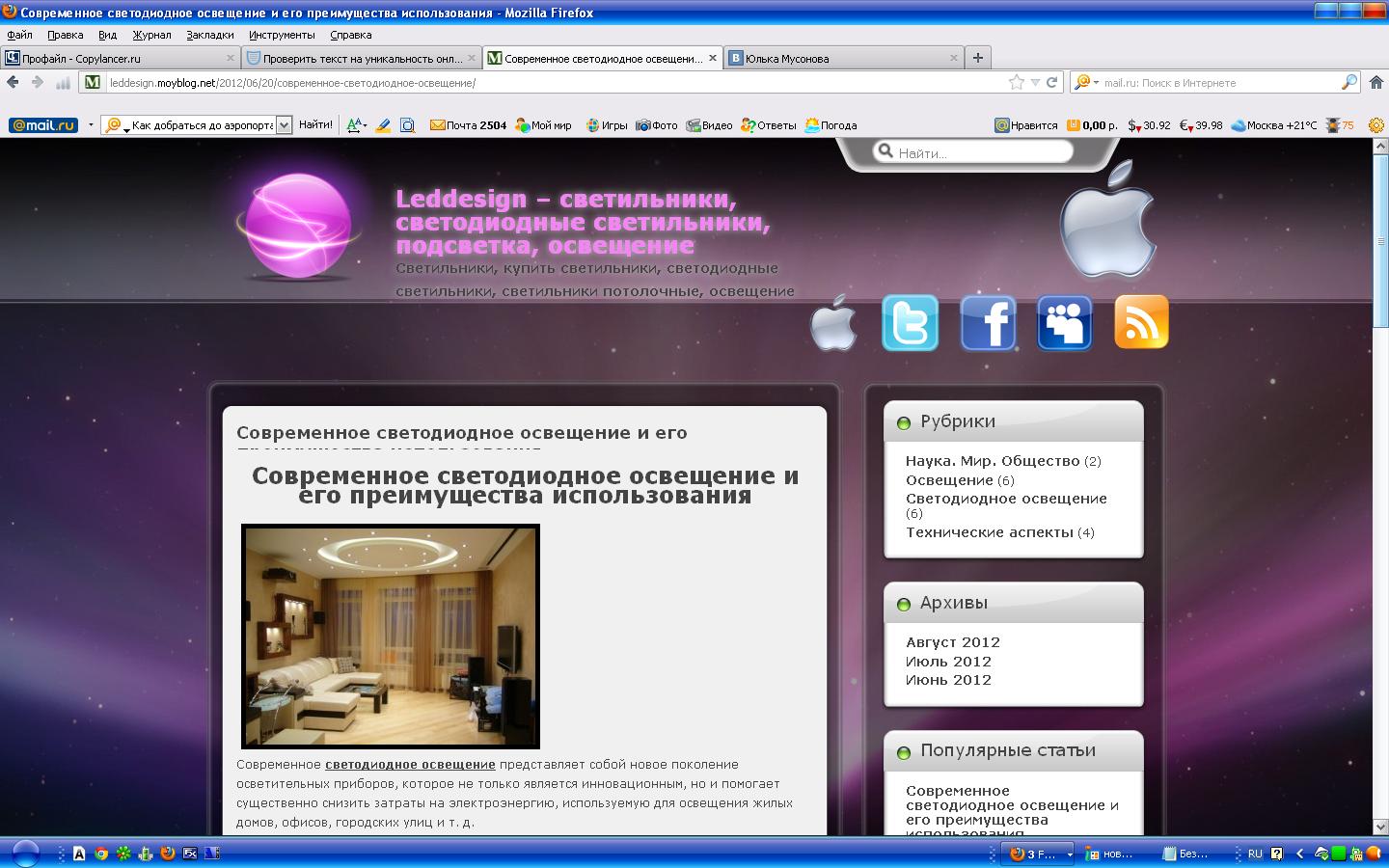Screen dimensions: 1389x868
Task: Open a new tab with the plus button
Action: 978,58
